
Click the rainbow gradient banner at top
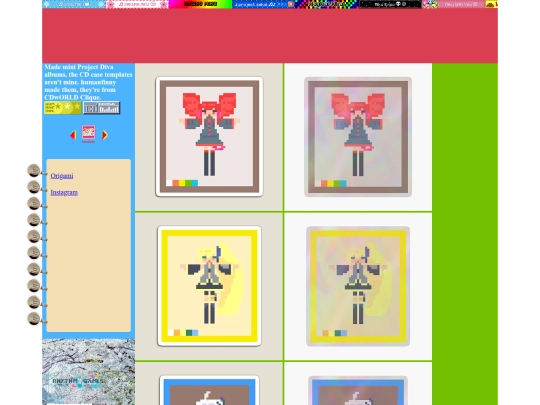200,4
